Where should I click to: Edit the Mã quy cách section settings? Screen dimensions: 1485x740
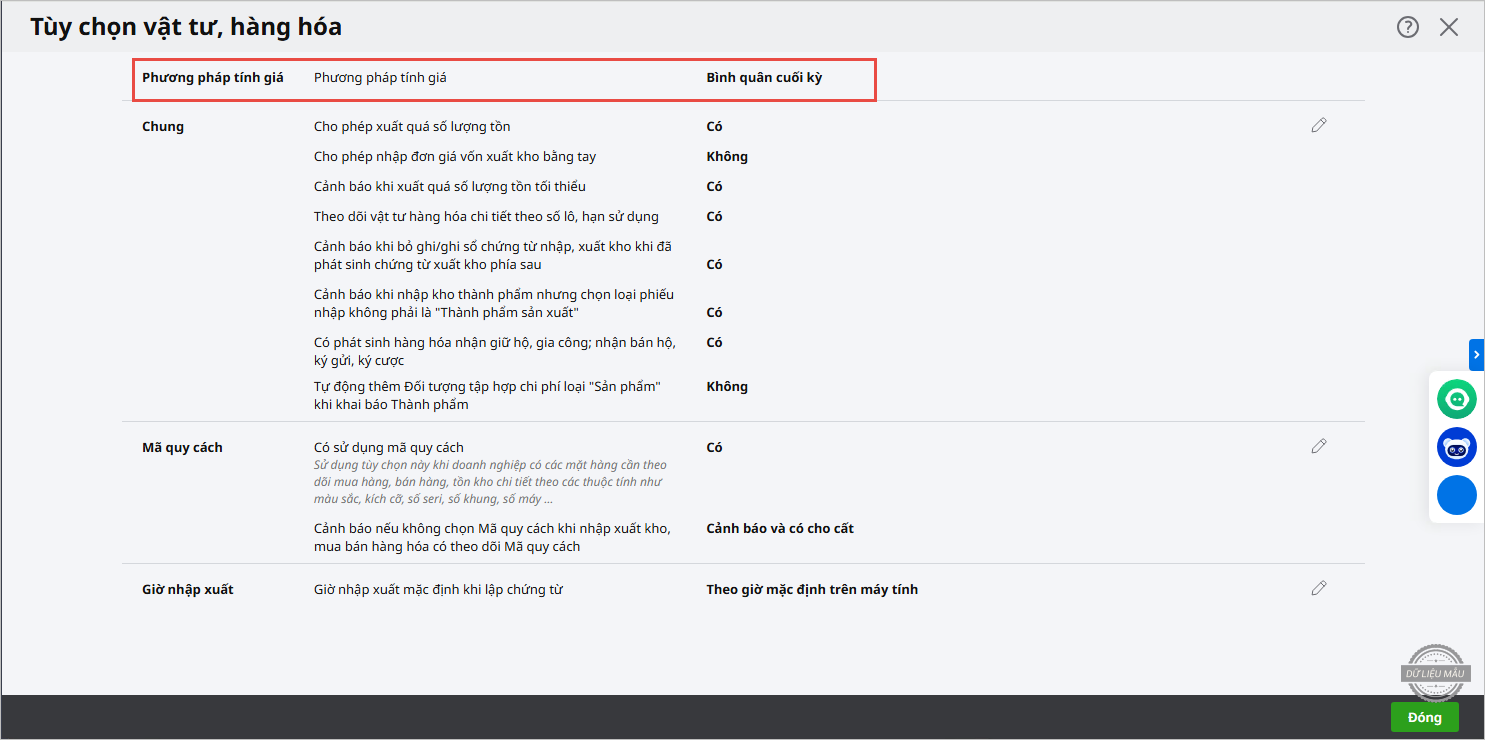point(1319,447)
